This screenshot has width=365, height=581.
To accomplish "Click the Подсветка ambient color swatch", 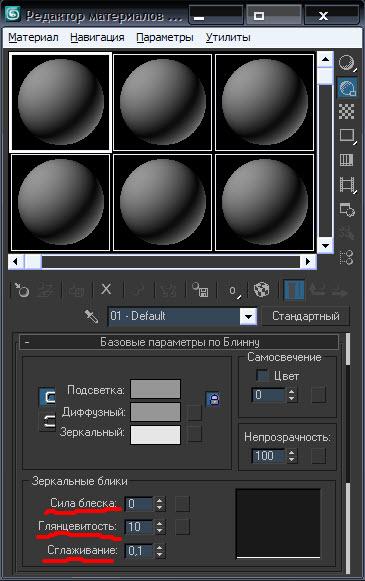I will pyautogui.click(x=156, y=389).
